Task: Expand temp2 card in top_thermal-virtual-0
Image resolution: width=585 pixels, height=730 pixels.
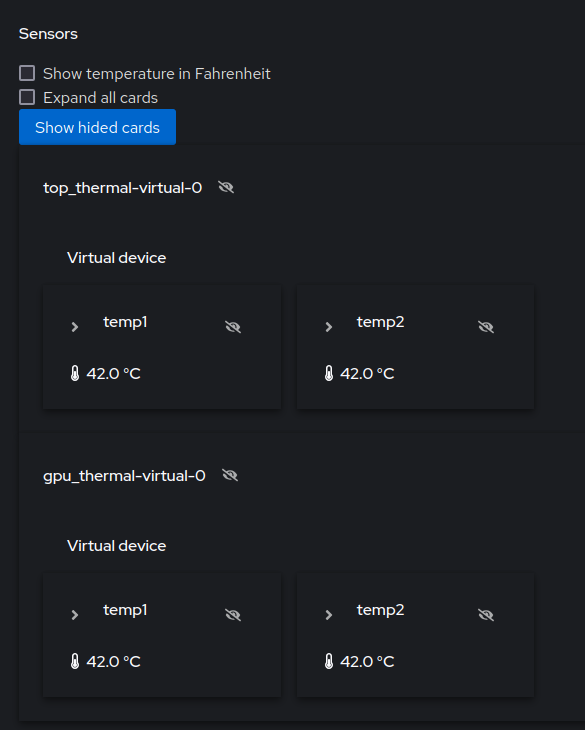Action: point(329,327)
